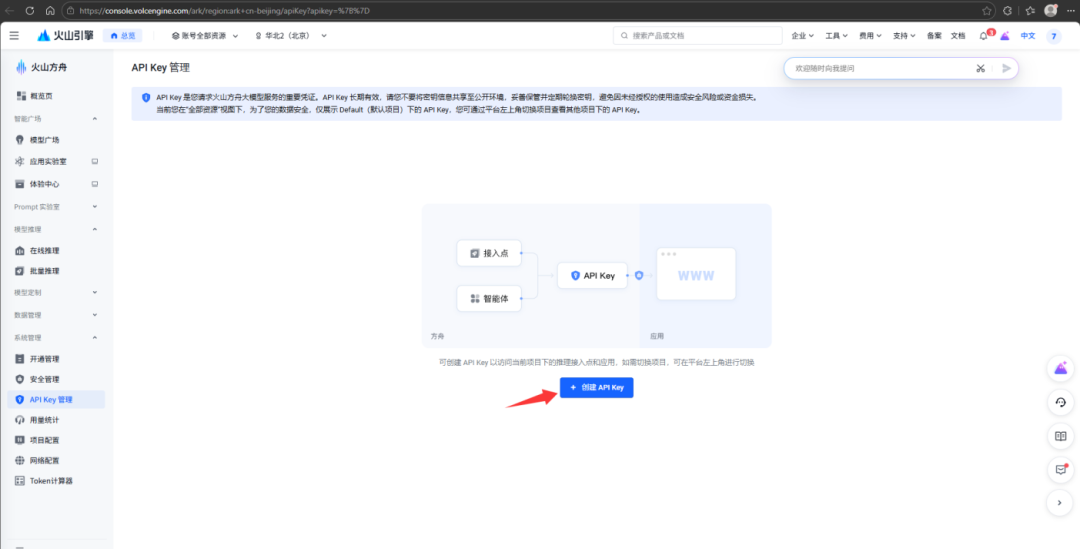The image size is (1080, 549).
Task: Open the 企业 dropdown menu
Action: (802, 36)
